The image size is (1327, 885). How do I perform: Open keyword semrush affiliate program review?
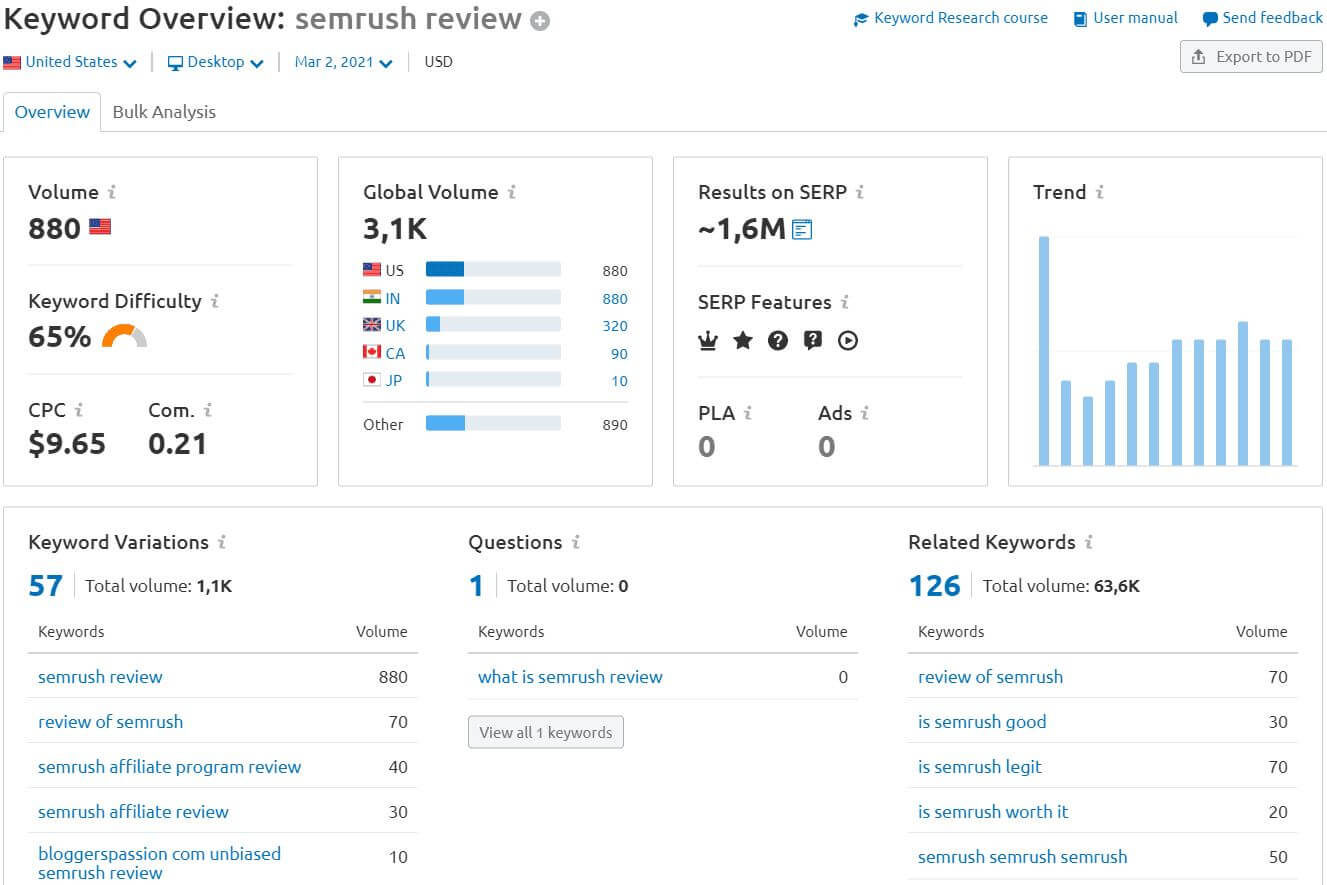[169, 767]
